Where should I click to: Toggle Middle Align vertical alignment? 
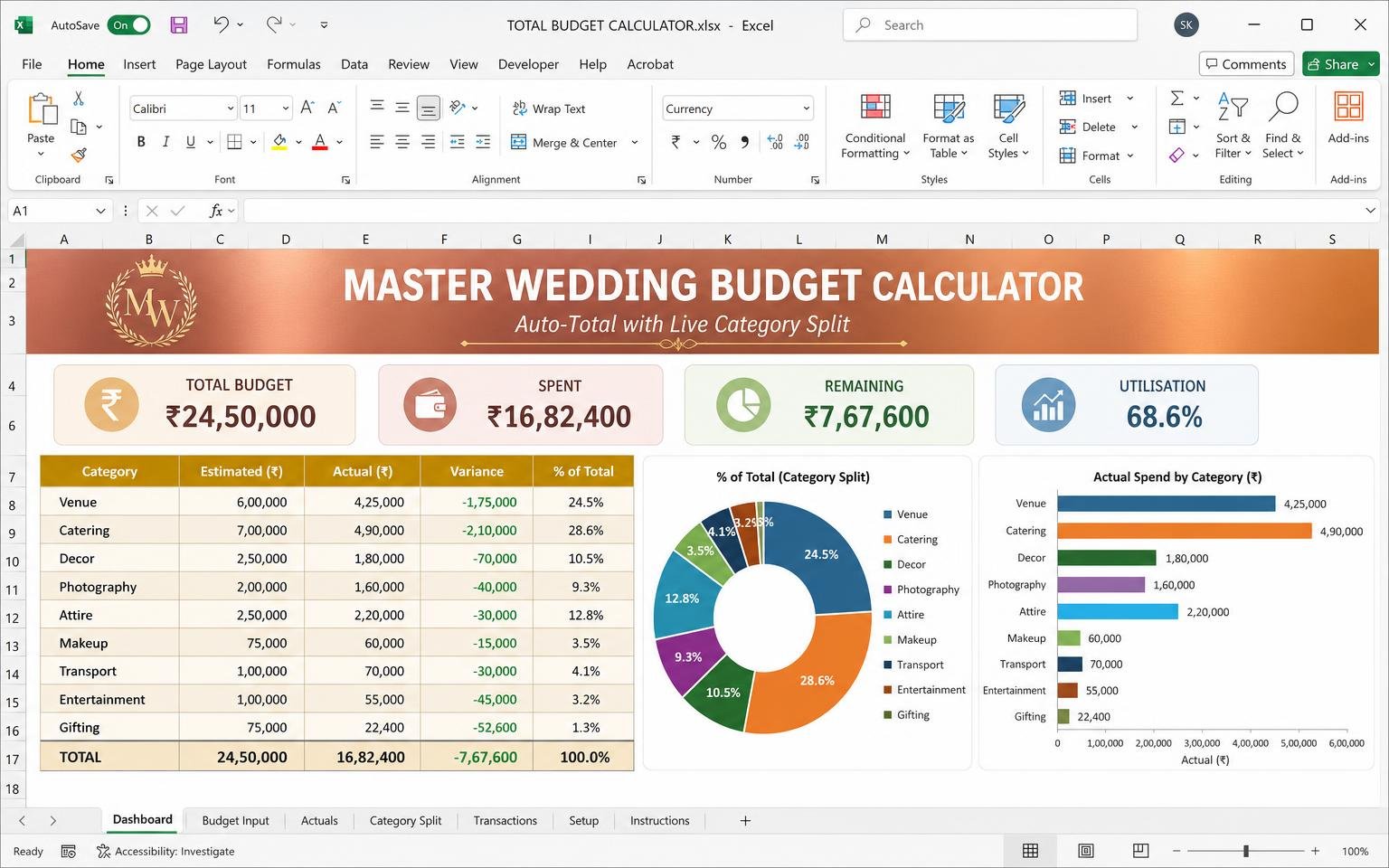[402, 108]
